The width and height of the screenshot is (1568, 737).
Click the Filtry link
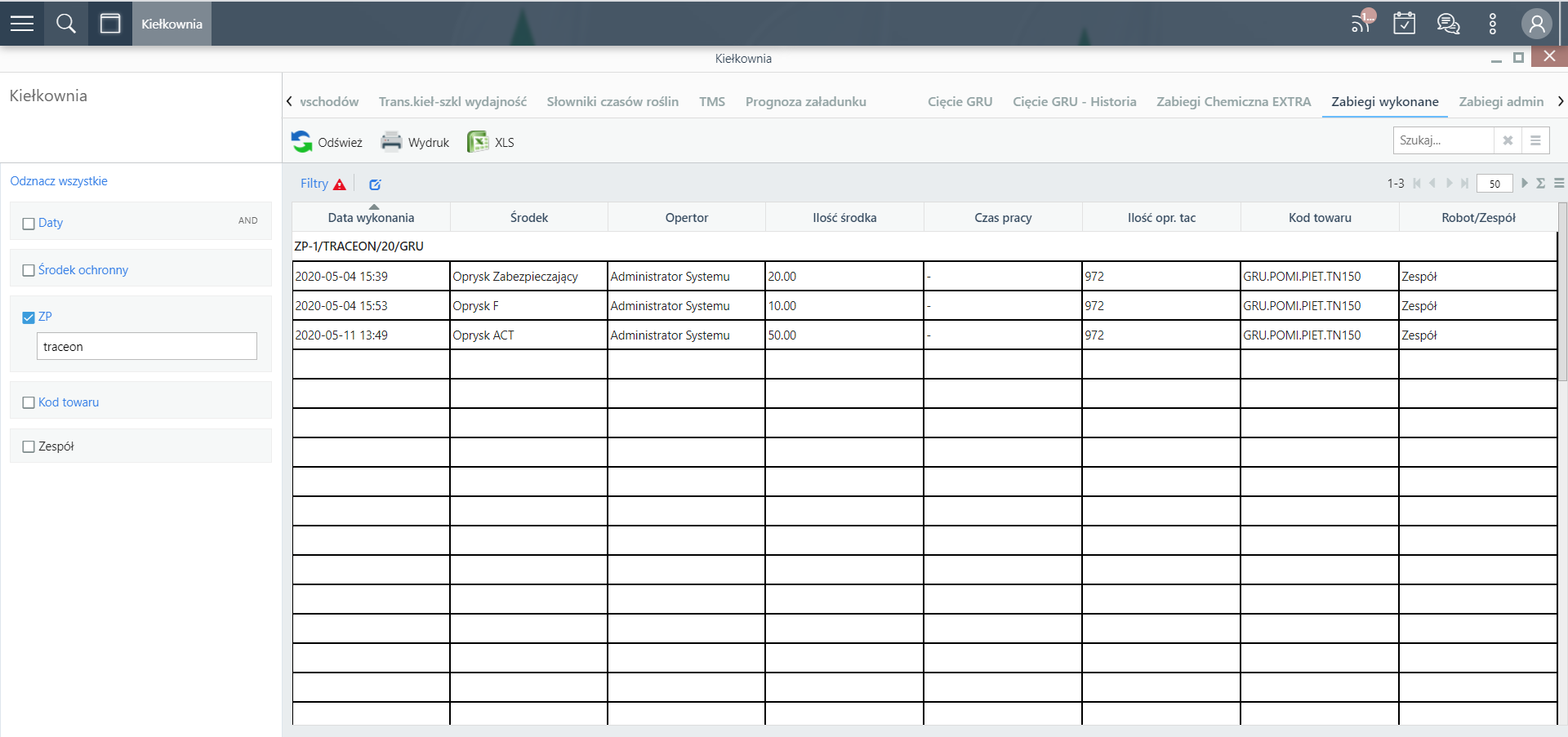[x=314, y=184]
